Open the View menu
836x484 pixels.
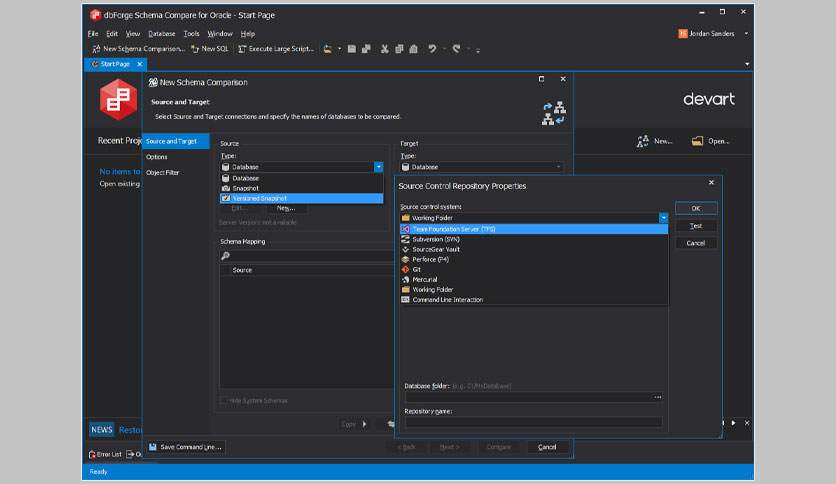[133, 34]
